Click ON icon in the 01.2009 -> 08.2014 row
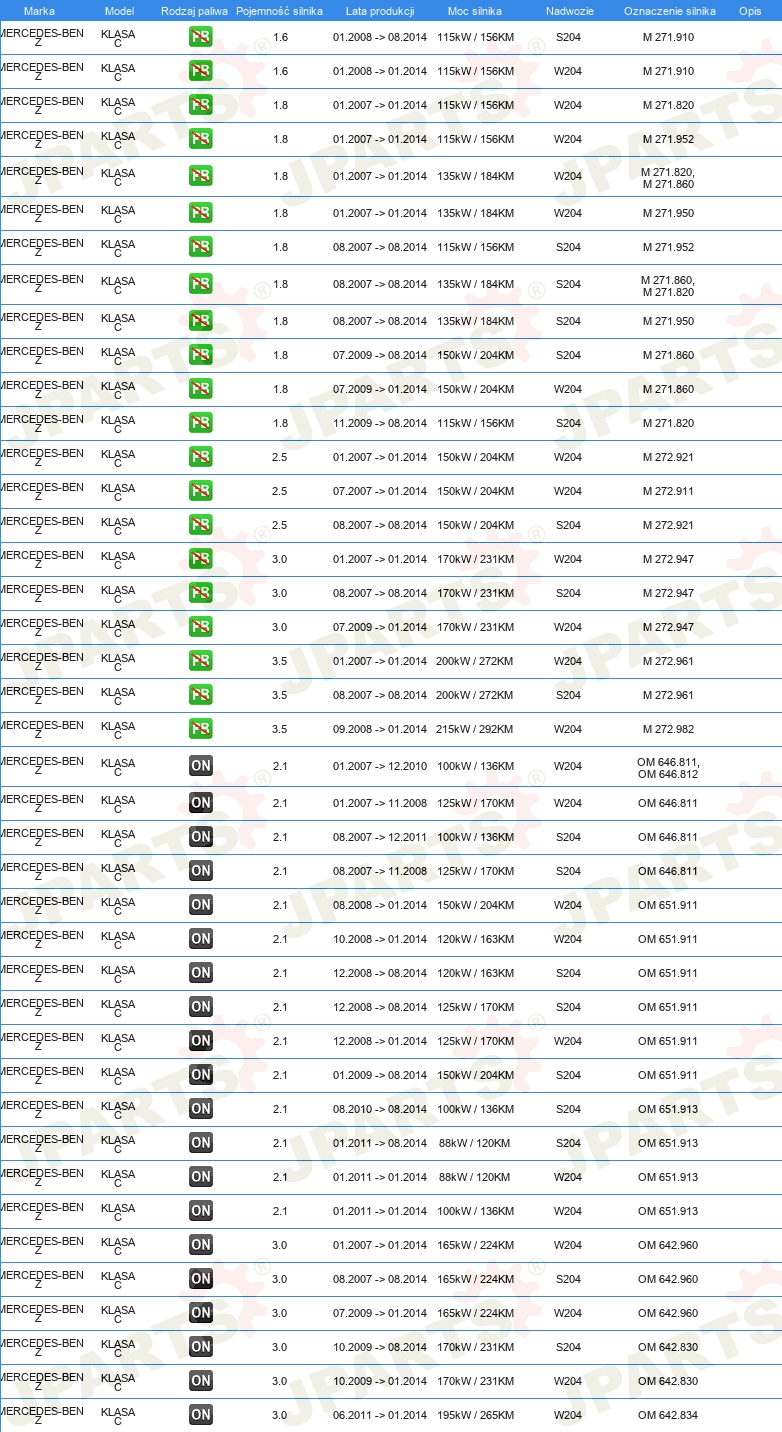The width and height of the screenshot is (782, 1432). click(201, 1075)
